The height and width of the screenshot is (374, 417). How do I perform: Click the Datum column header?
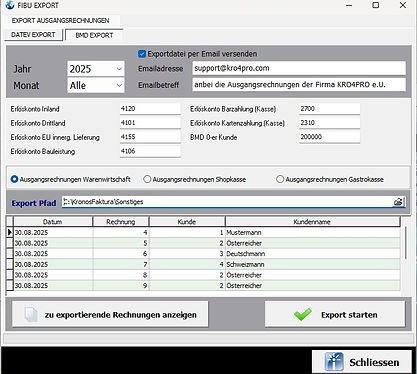53,222
